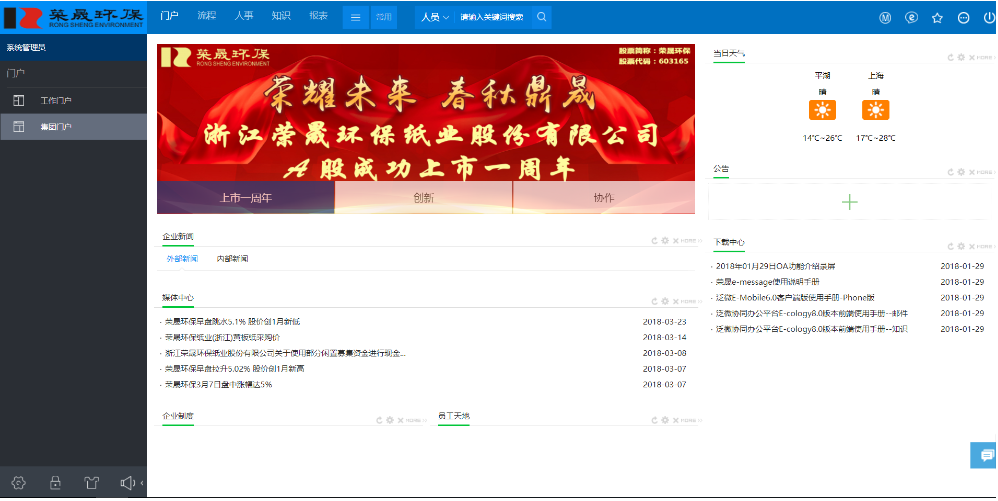The height and width of the screenshot is (501, 998).
Task: Refresh the 企业新闻 widget
Action: click(x=654, y=241)
